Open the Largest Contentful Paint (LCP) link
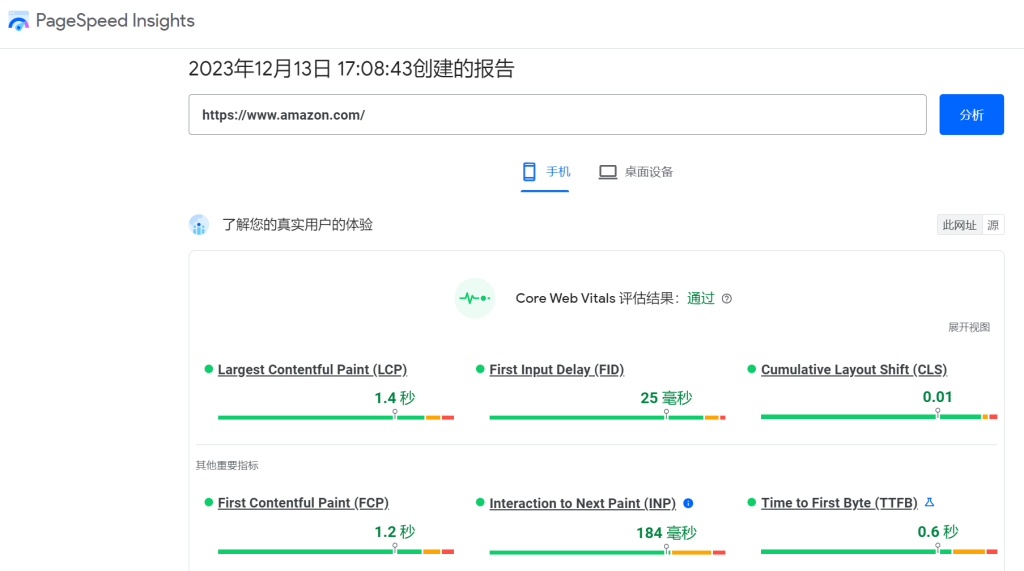The height and width of the screenshot is (571, 1024). [x=312, y=370]
